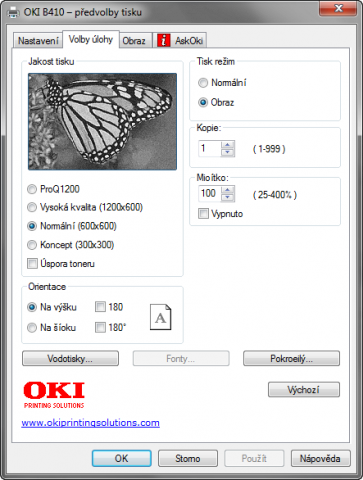Cancel with the Storno button
363x480 pixels.
[188, 458]
